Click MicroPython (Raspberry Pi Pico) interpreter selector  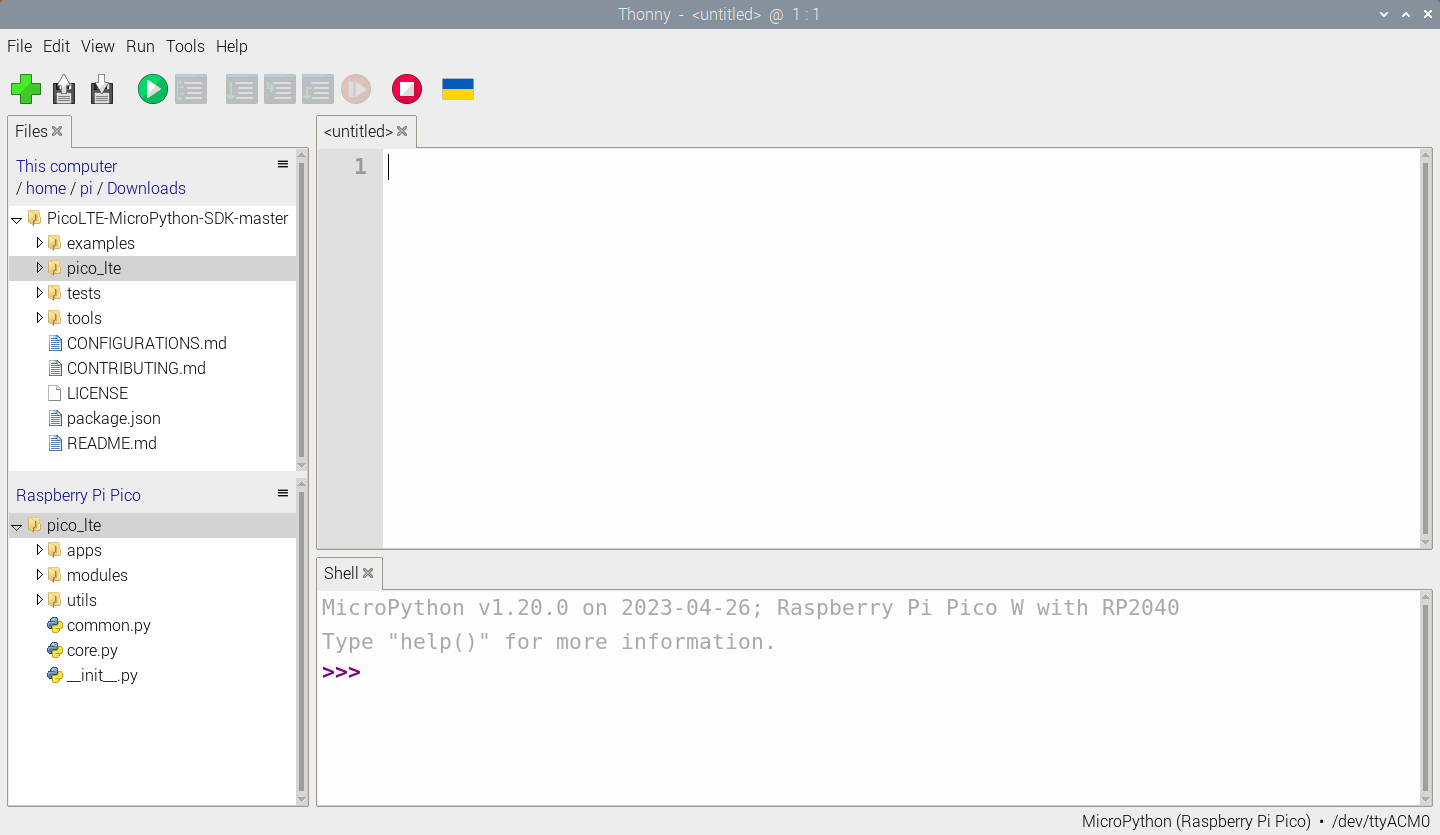(x=1196, y=821)
